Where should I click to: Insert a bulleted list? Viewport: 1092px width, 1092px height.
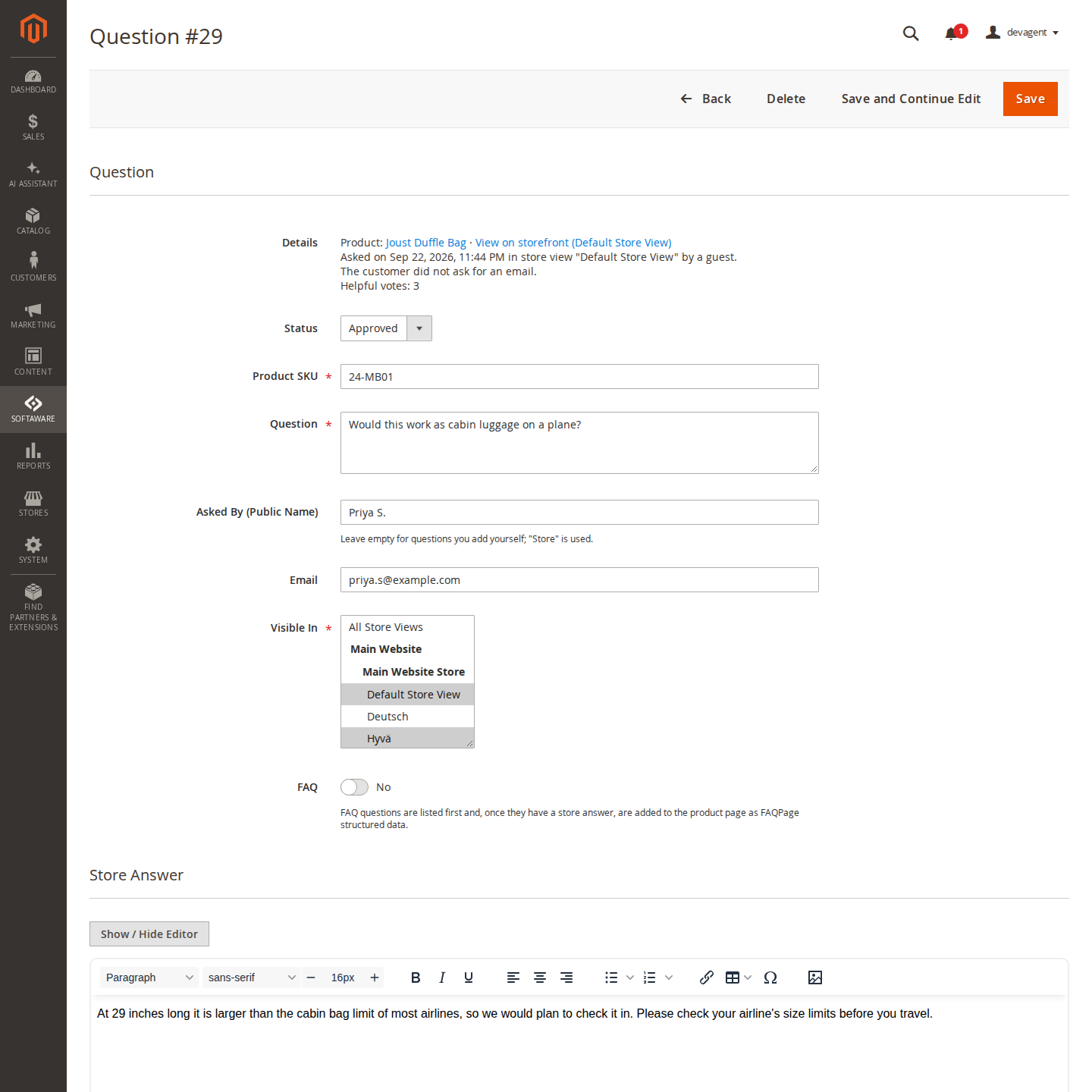[611, 977]
